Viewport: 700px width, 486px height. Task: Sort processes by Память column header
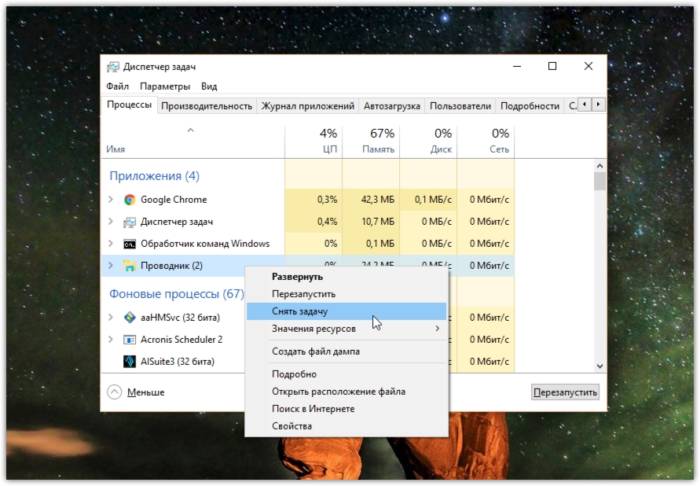[371, 141]
